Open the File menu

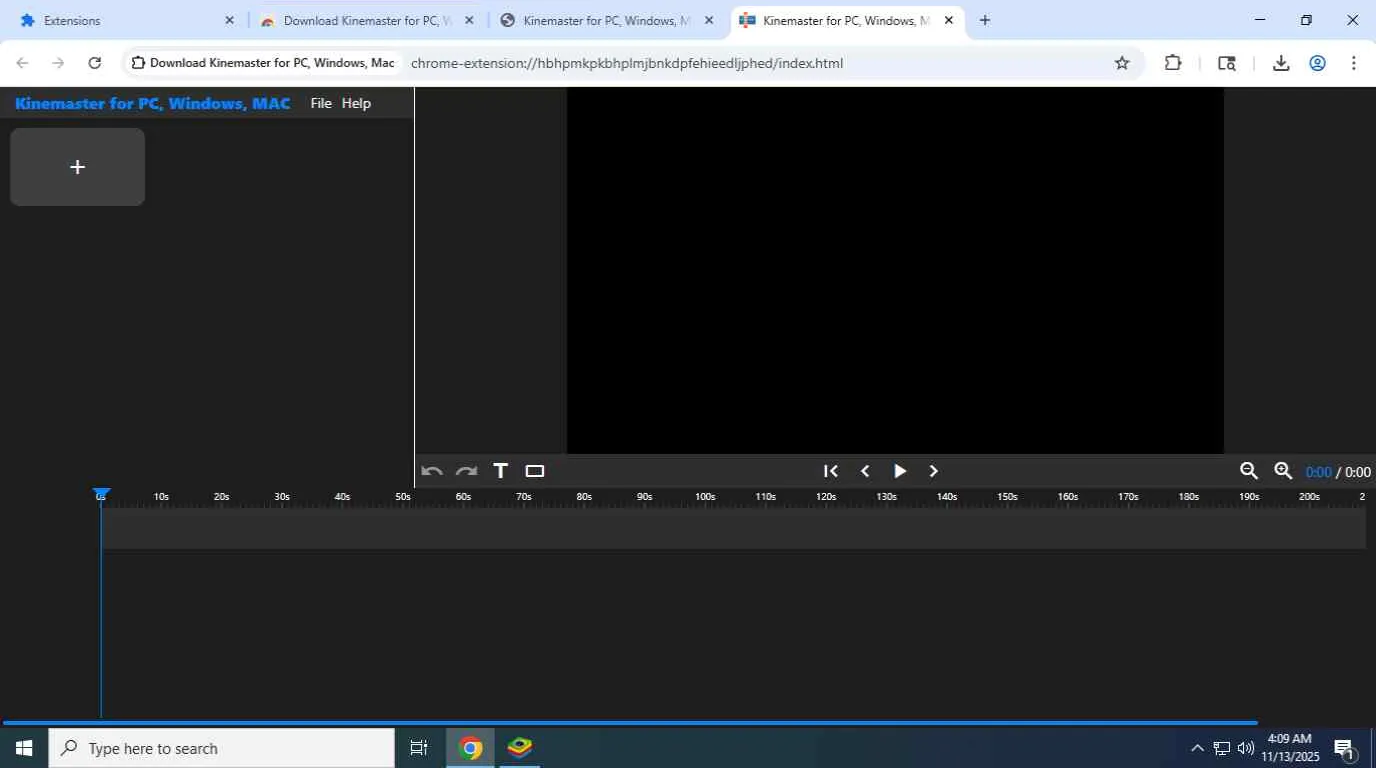click(x=321, y=103)
